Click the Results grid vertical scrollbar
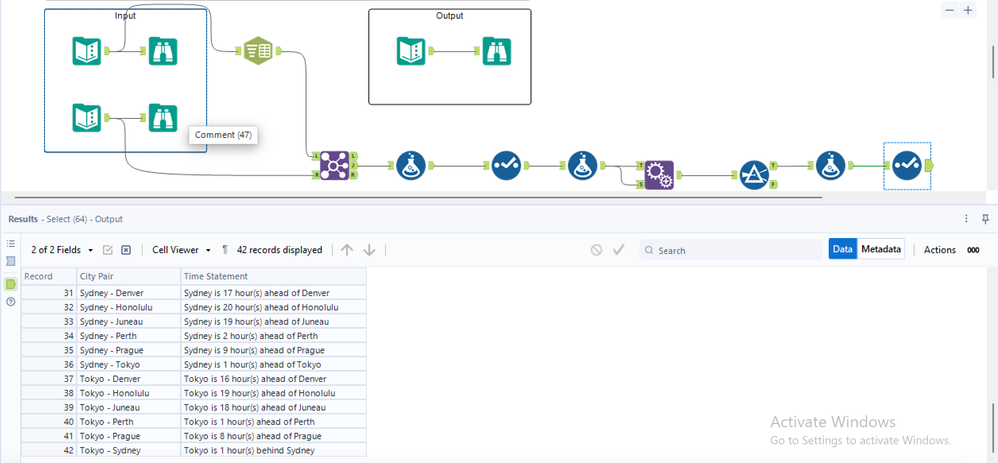The image size is (998, 463). click(x=994, y=427)
